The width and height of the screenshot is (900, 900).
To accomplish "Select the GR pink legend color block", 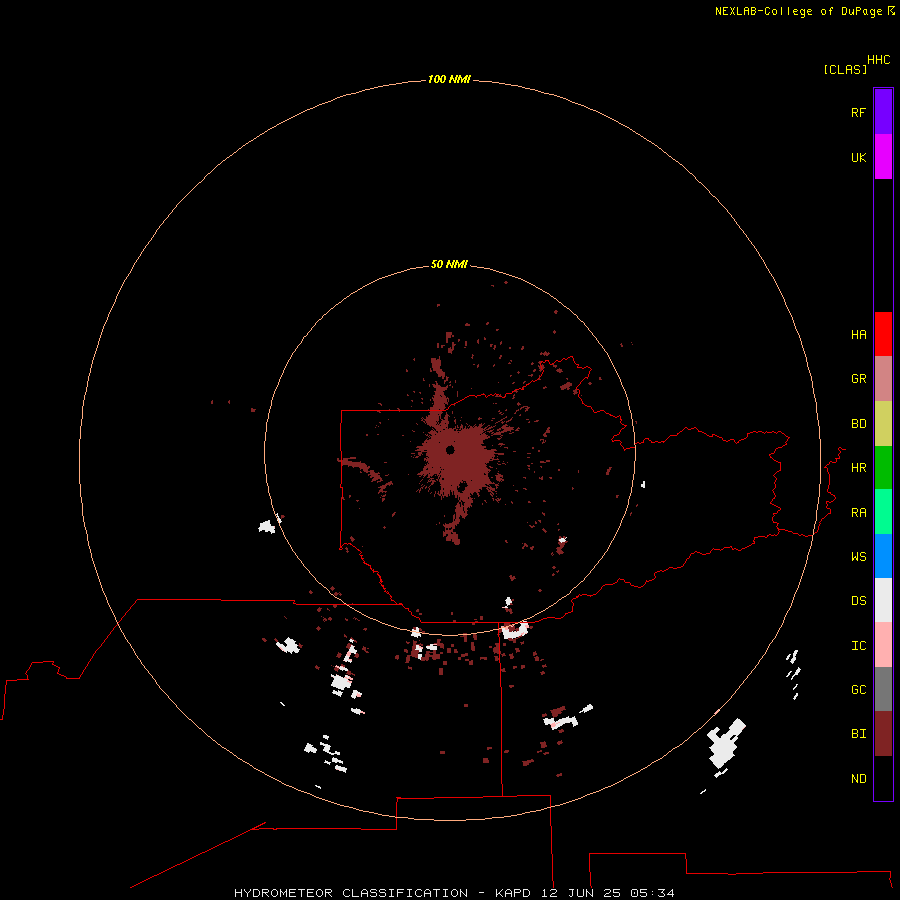I will click(883, 379).
